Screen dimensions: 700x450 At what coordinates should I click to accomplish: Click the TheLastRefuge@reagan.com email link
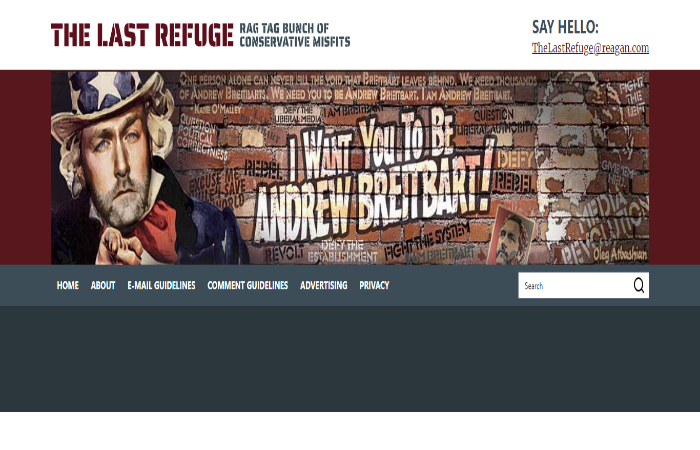point(590,48)
